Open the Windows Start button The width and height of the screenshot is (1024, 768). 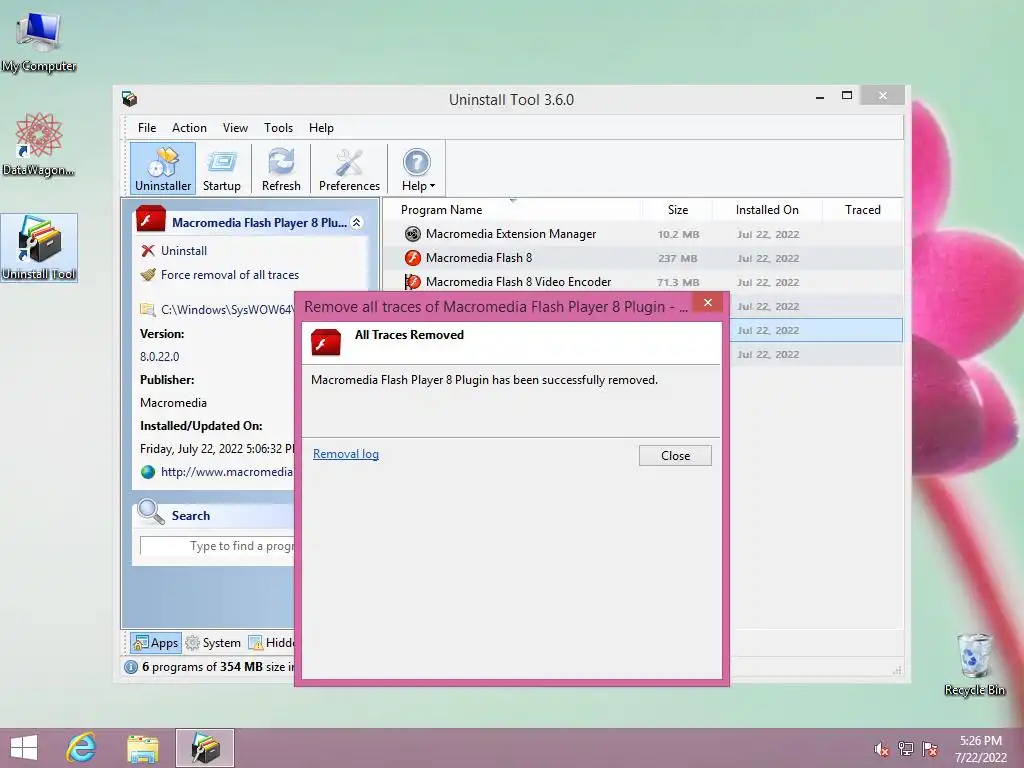tap(25, 748)
